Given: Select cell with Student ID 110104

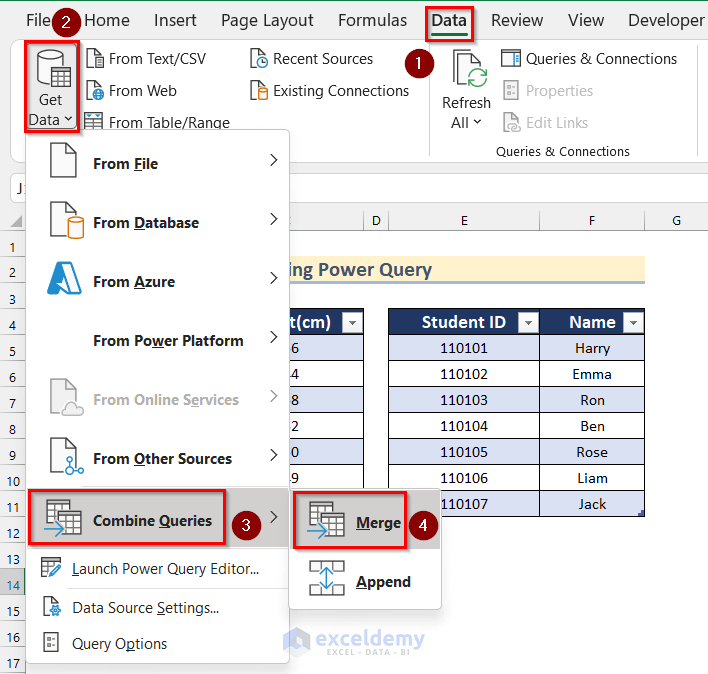Looking at the screenshot, I should (464, 426).
